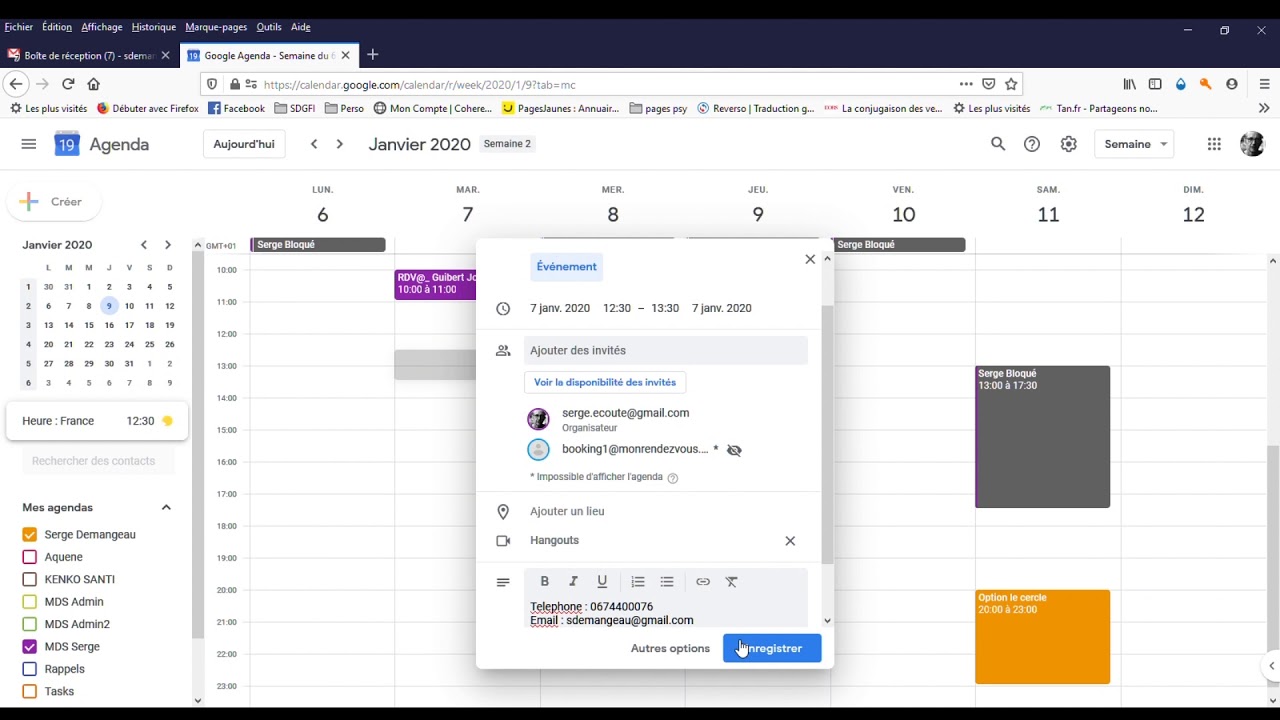Open the user account avatar
Viewport: 1280px width, 720px height.
tap(1252, 144)
